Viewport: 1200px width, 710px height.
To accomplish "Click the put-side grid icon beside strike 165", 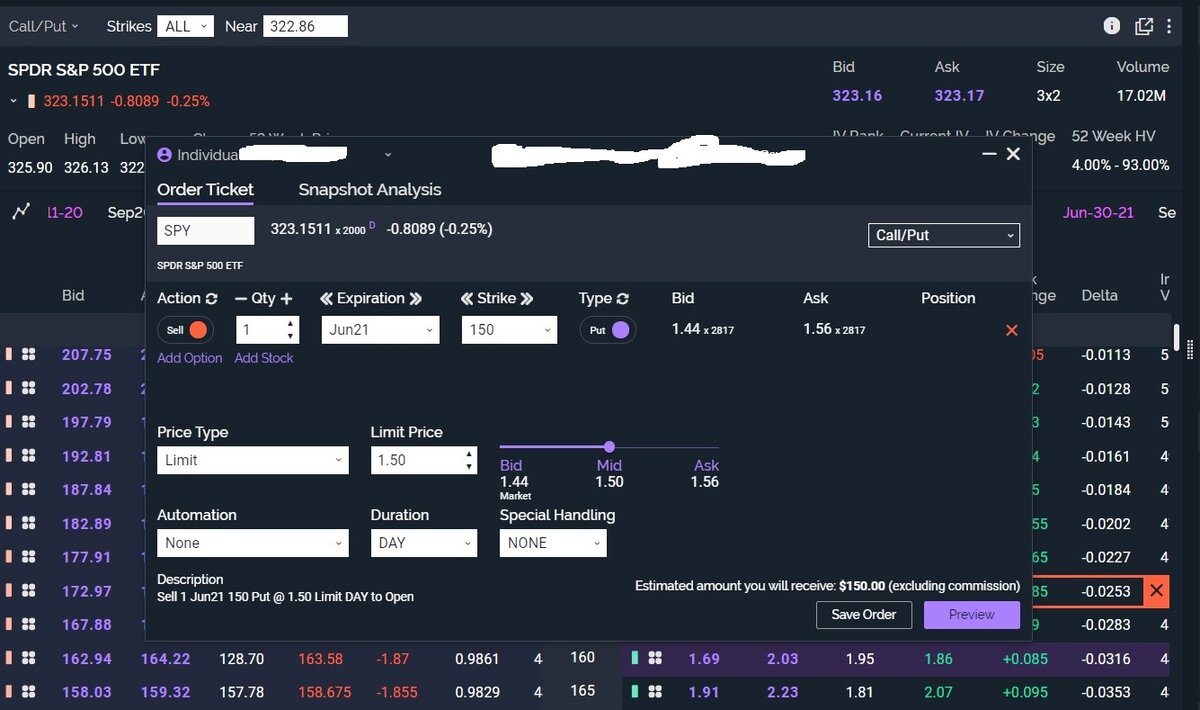I will 656,692.
